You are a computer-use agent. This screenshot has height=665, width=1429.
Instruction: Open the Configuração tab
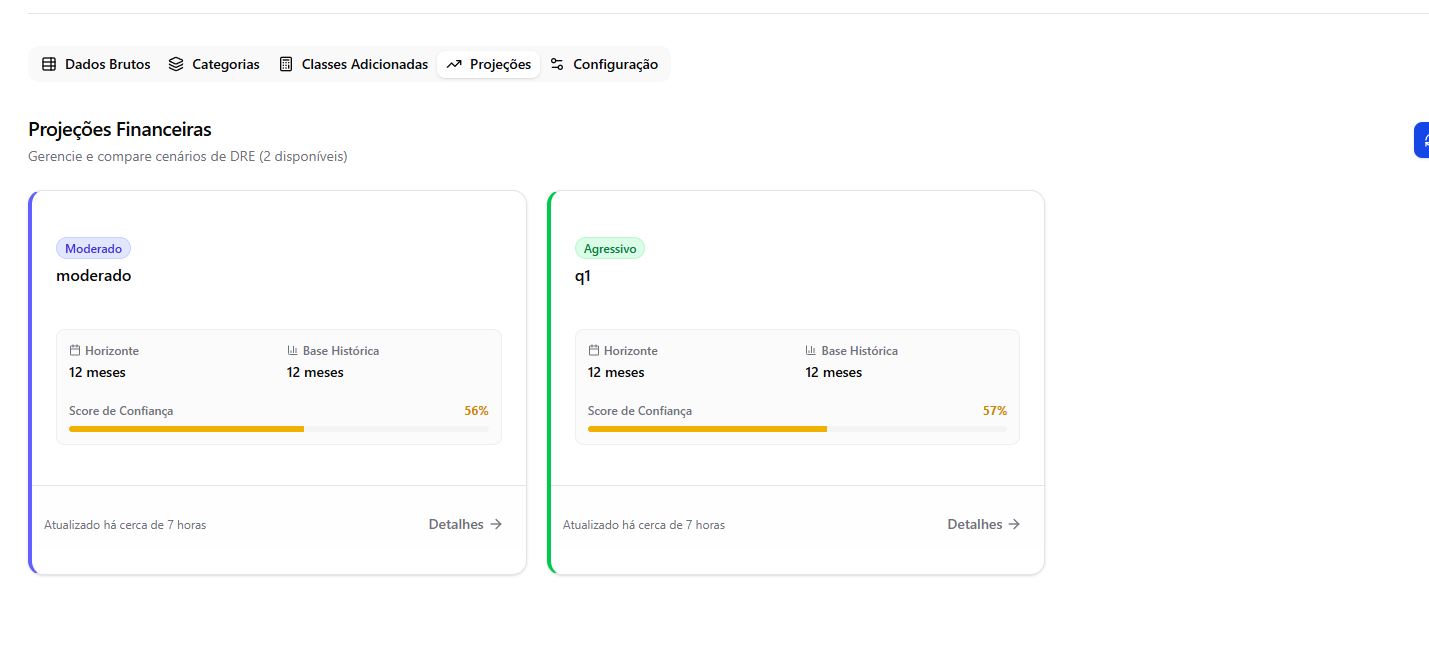click(x=604, y=64)
